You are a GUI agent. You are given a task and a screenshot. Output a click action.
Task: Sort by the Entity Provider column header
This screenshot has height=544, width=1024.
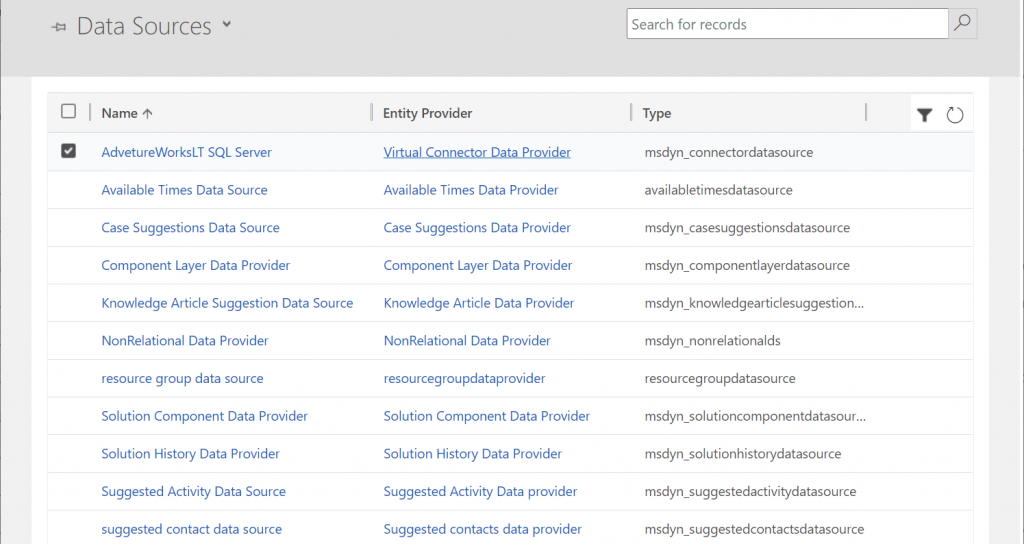pos(427,113)
